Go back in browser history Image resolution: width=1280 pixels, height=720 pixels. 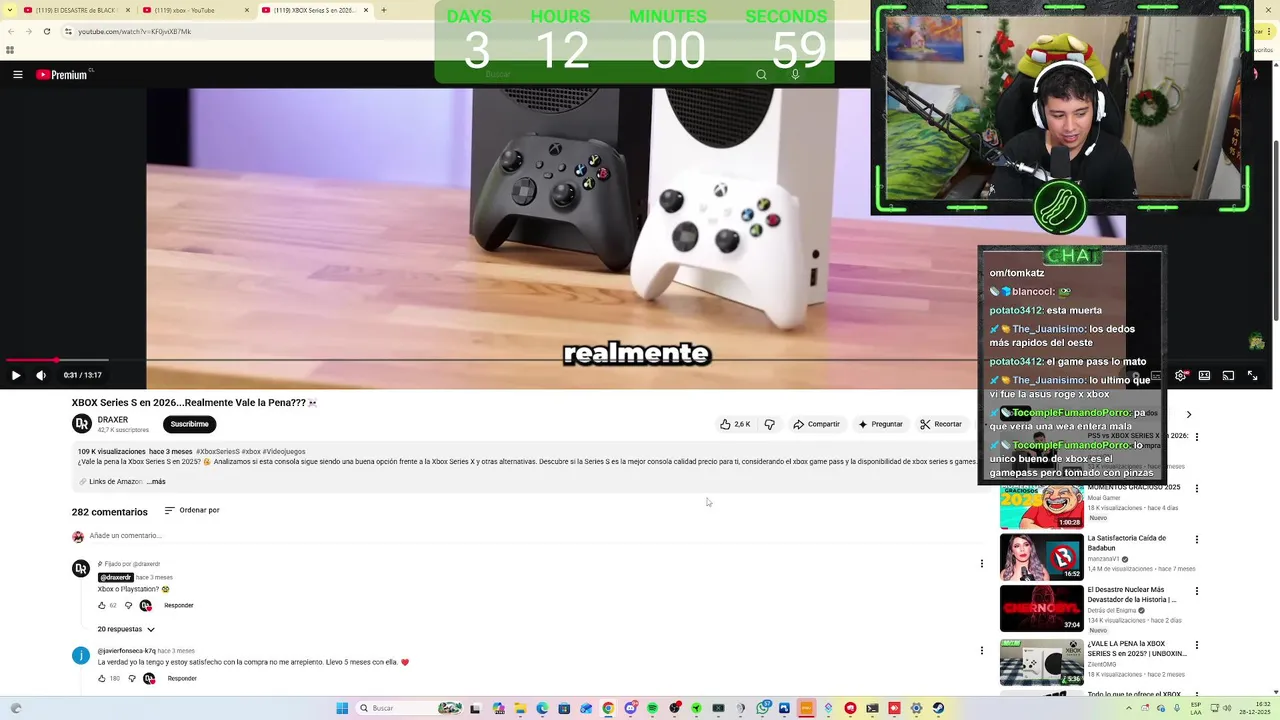pos(10,31)
